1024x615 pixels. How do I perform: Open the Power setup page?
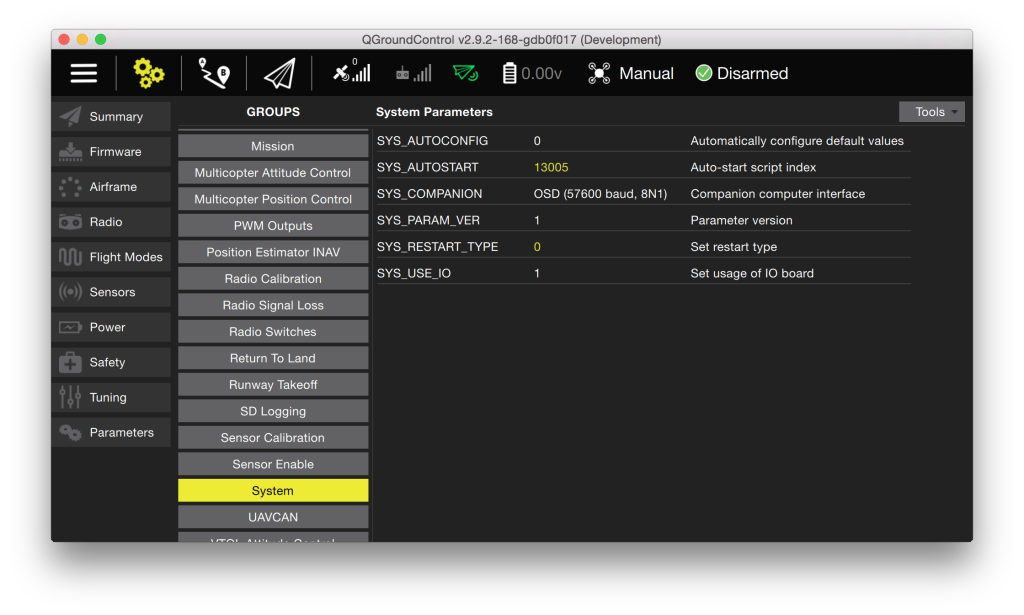tap(111, 328)
